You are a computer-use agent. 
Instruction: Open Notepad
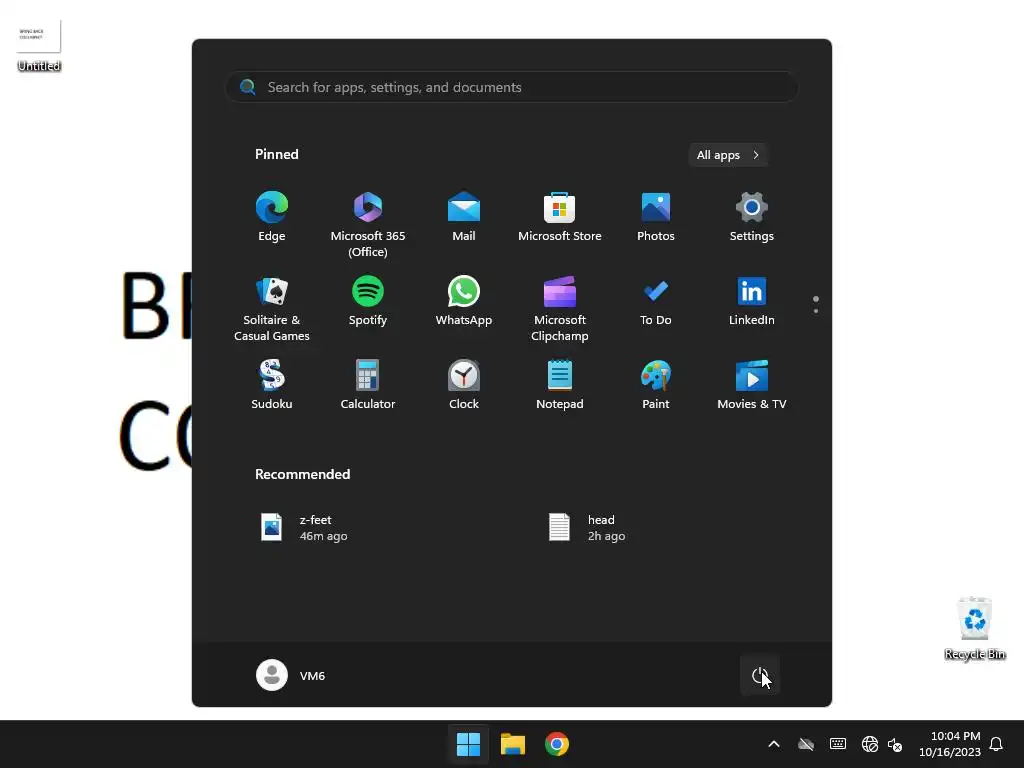(x=560, y=385)
